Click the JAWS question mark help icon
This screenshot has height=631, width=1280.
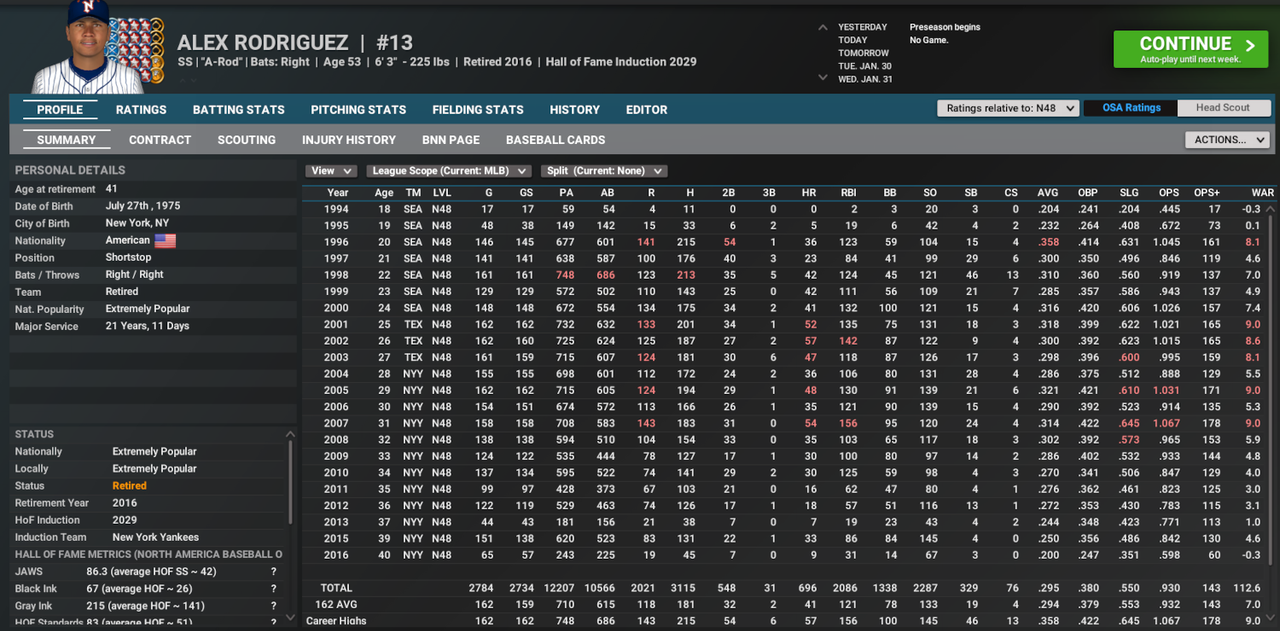273,572
